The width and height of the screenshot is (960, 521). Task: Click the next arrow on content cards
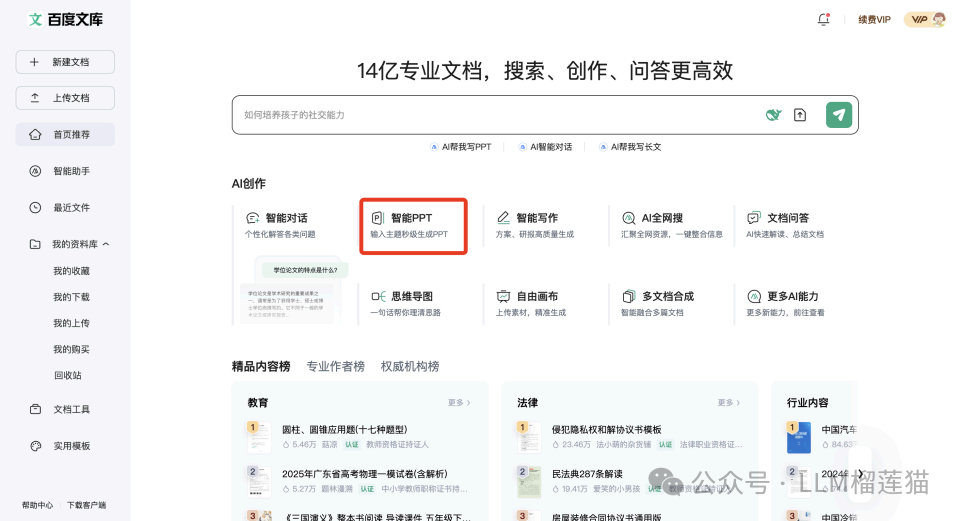point(861,474)
